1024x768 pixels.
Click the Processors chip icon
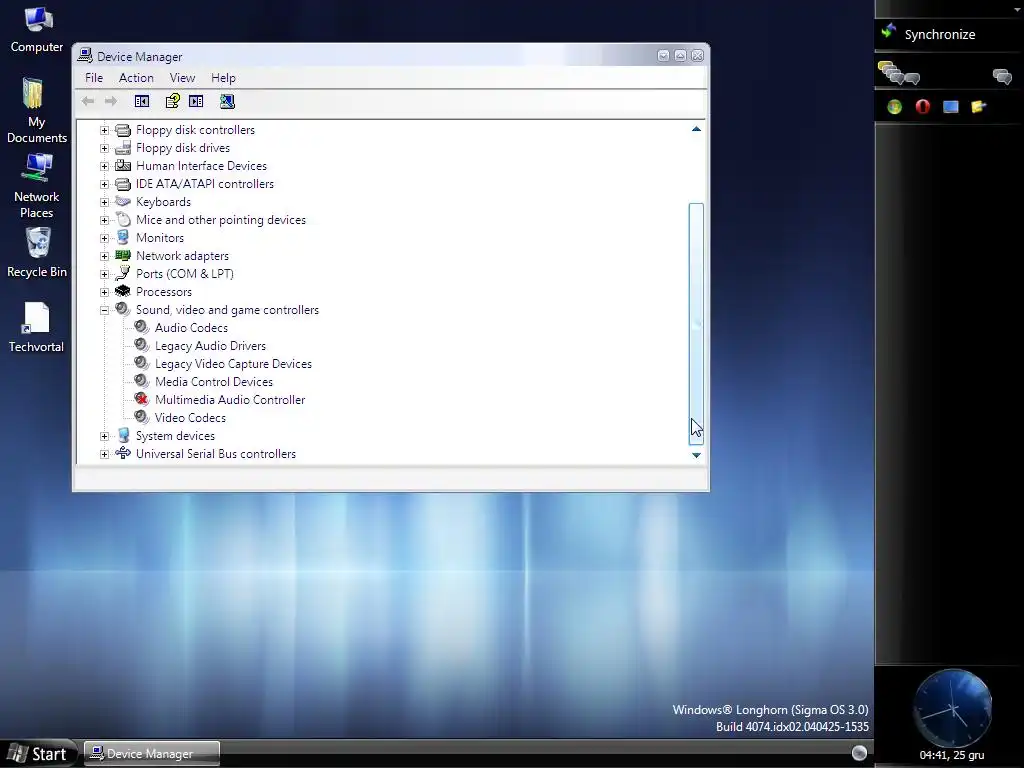point(123,291)
